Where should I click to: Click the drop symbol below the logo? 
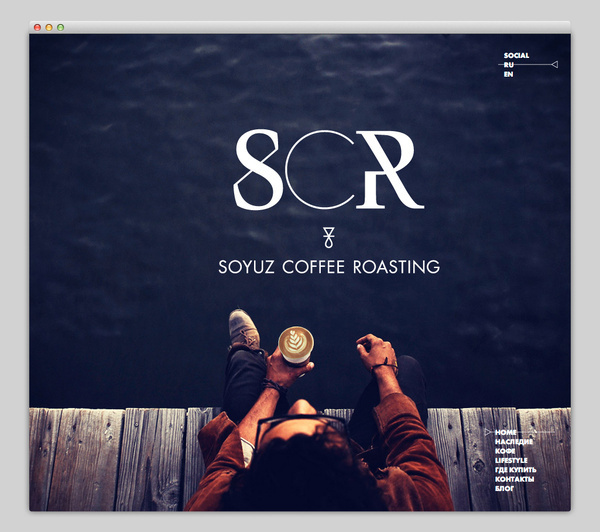(329, 238)
